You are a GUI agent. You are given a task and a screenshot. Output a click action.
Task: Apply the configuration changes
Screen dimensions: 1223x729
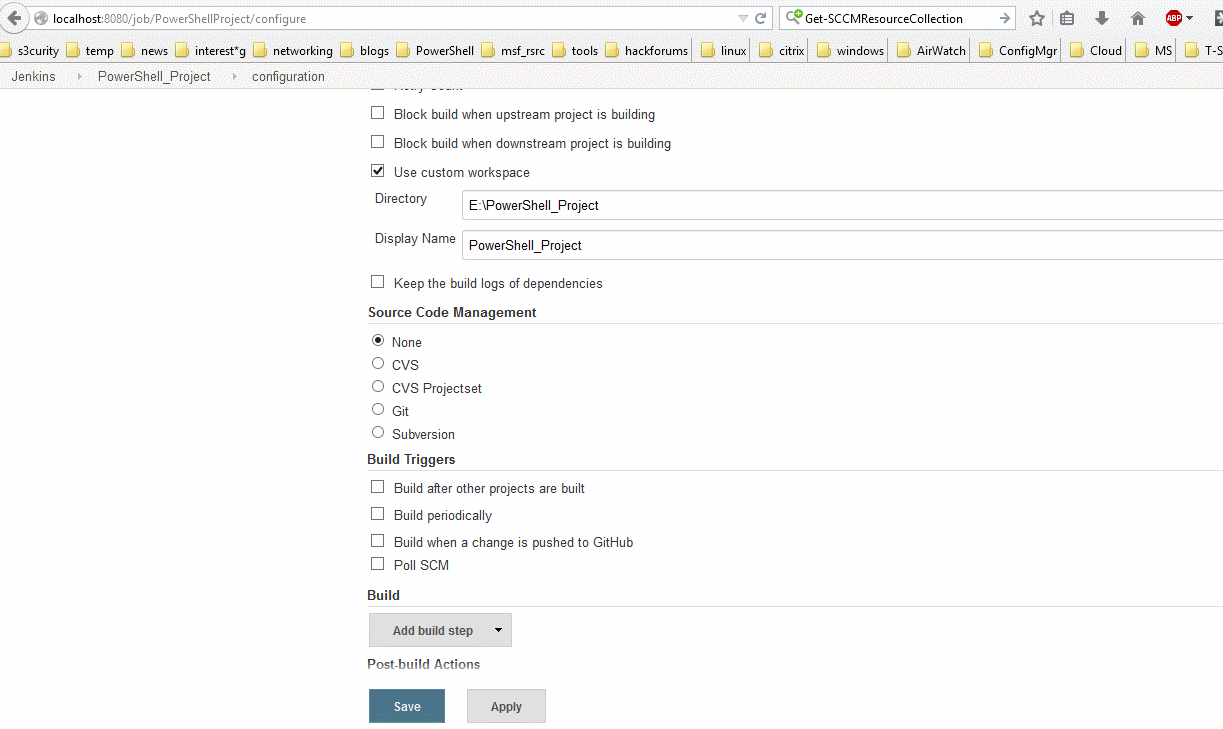pyautogui.click(x=506, y=706)
